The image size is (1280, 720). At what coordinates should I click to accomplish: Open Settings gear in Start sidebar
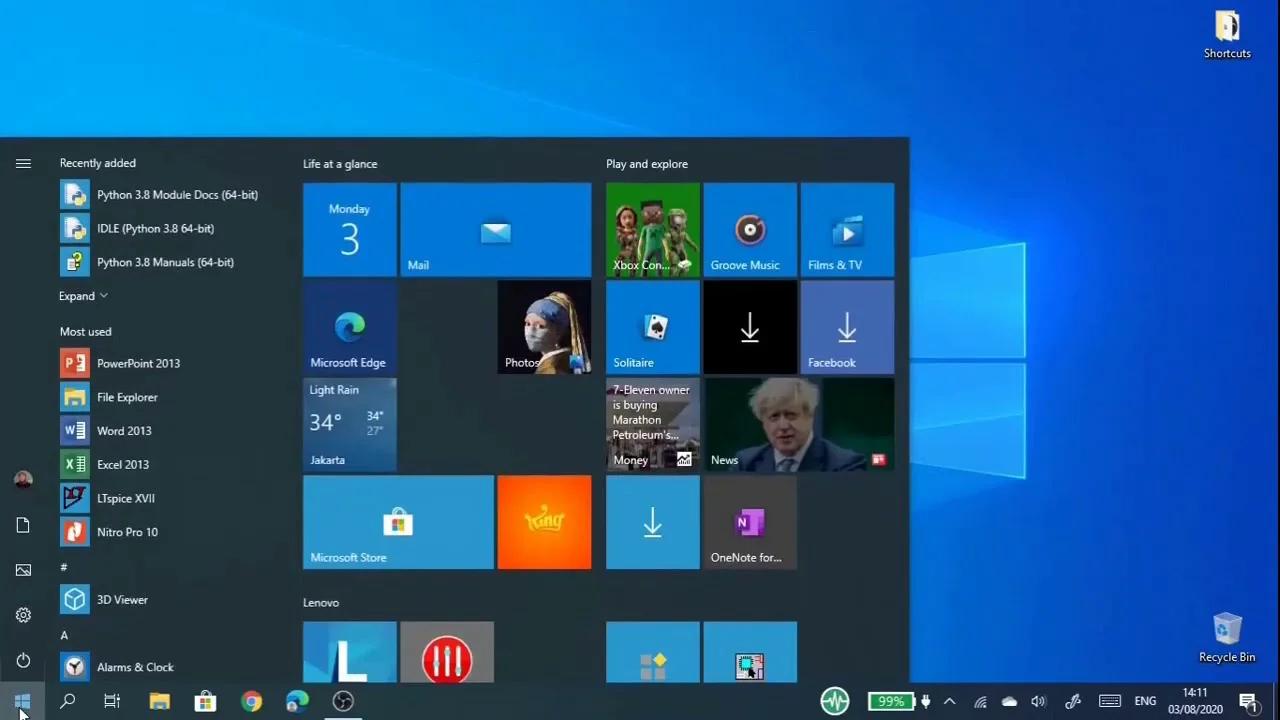pyautogui.click(x=23, y=615)
